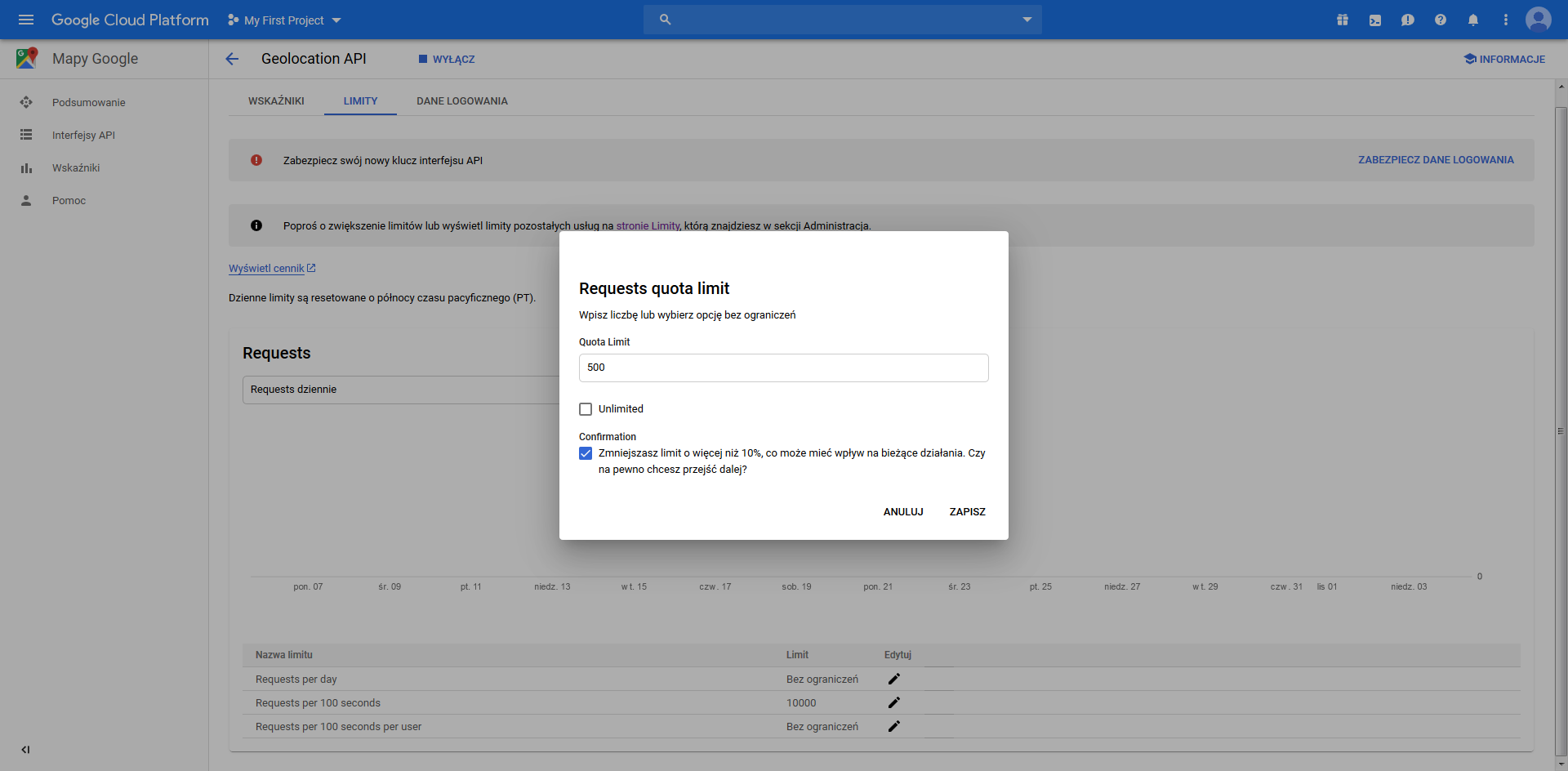Click the scrollbar up arrow
Viewport: 1568px width, 771px height.
tap(1561, 86)
